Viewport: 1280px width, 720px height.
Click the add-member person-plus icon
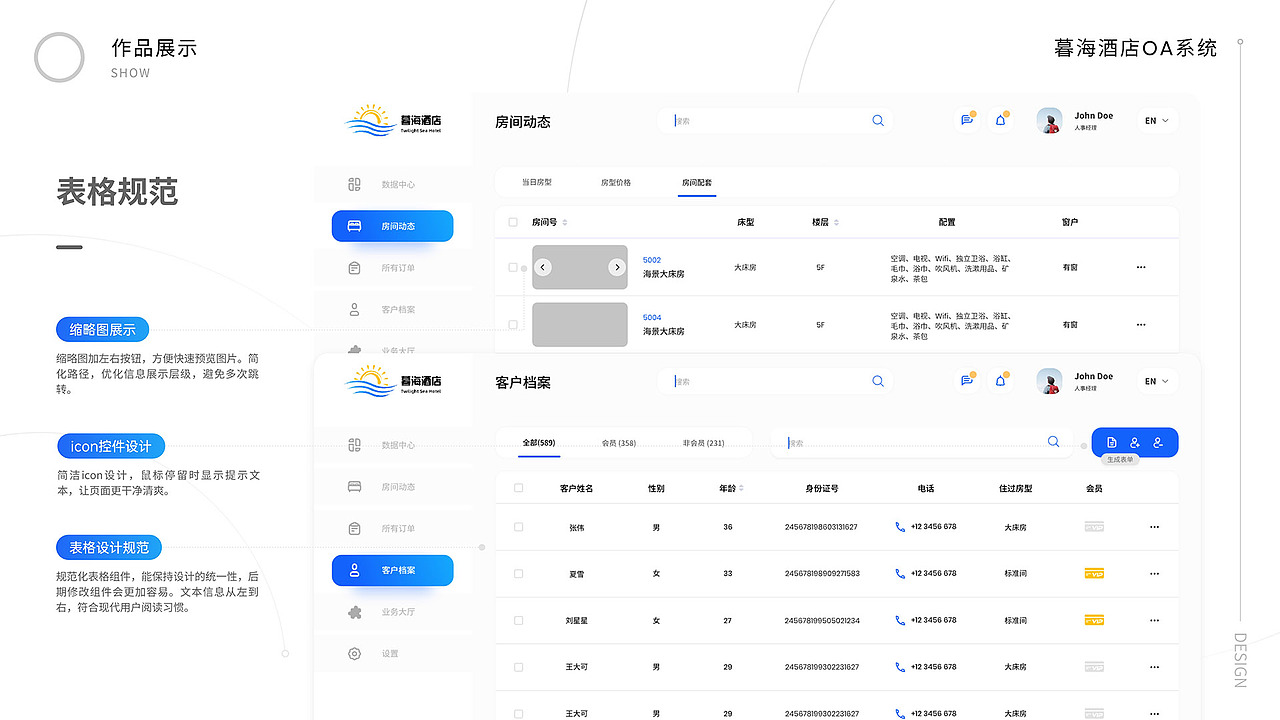(x=1134, y=442)
